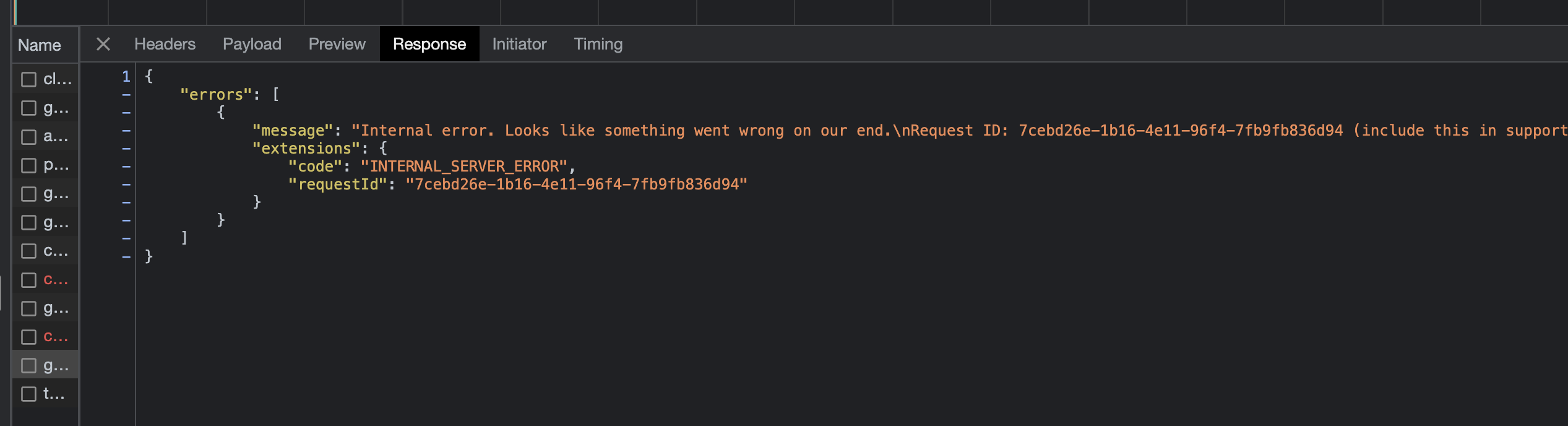Screen dimensions: 1568x426
Task: Collapse the errors array fold marker
Action: (126, 94)
